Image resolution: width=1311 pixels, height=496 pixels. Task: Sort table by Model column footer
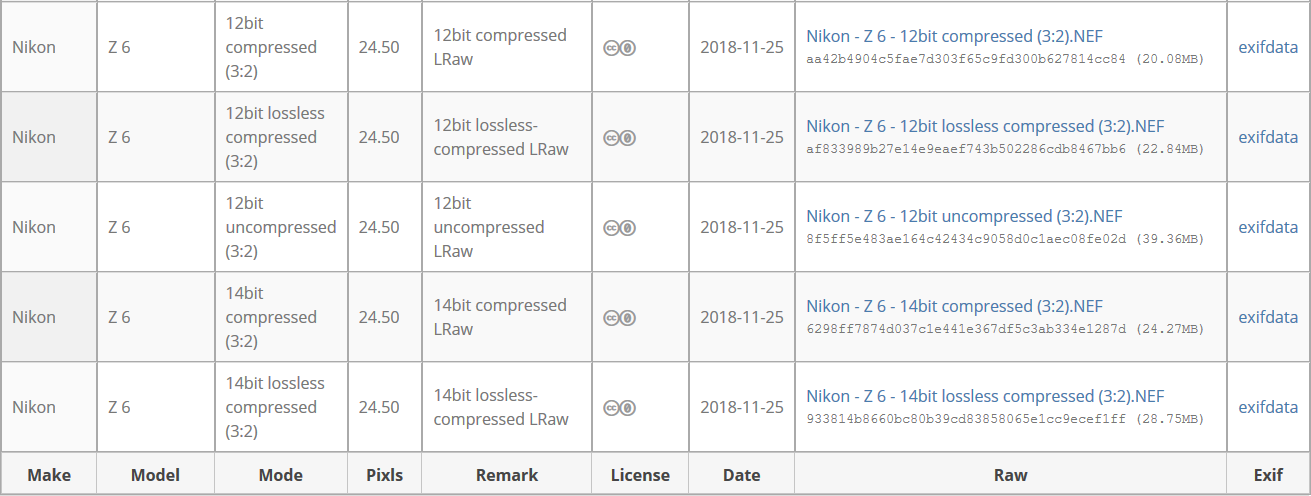click(x=155, y=475)
